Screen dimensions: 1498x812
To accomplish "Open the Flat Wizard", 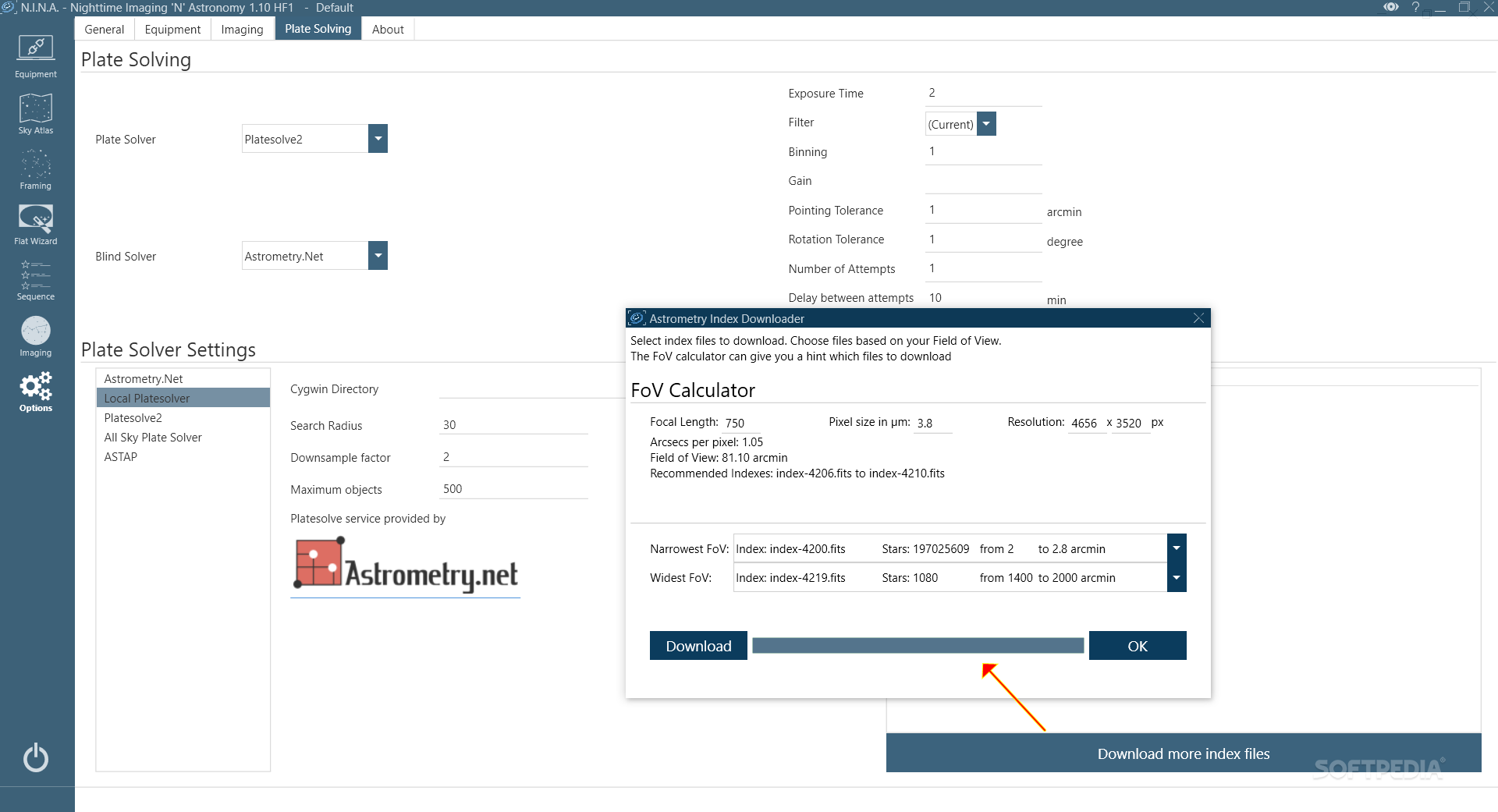I will click(x=36, y=225).
